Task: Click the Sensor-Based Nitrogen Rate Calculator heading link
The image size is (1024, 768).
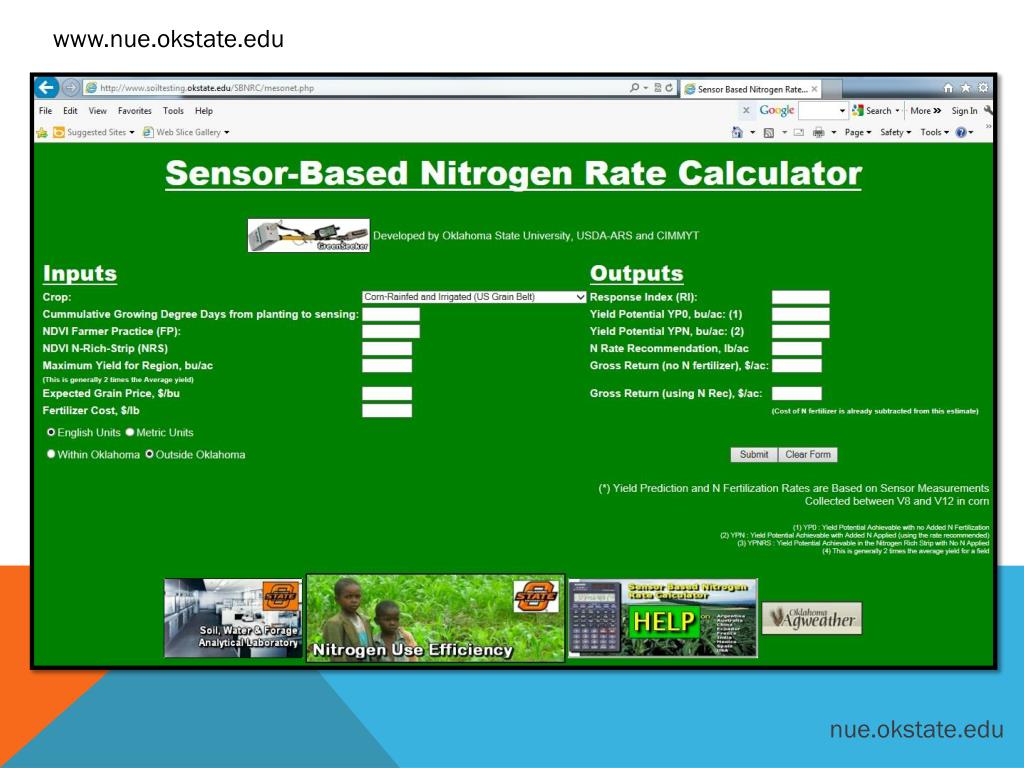Action: coord(513,174)
